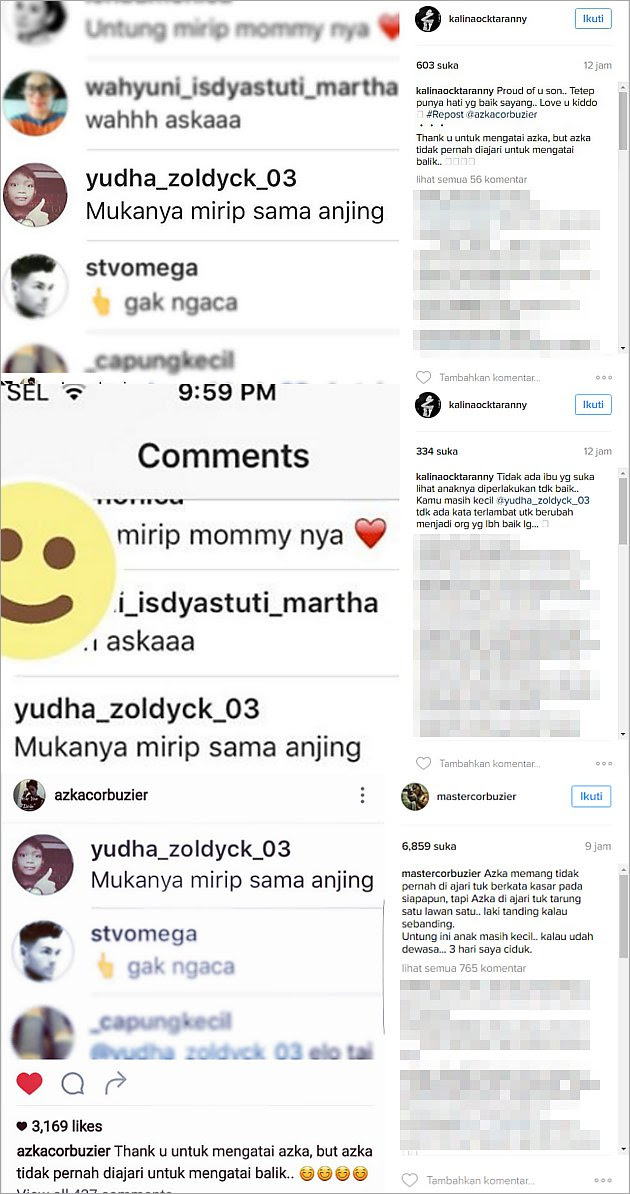Open top kalinaocktaranny profile avatar

point(427,18)
